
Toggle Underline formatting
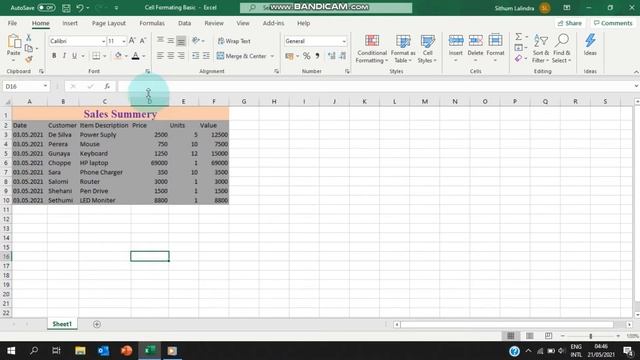click(74, 56)
